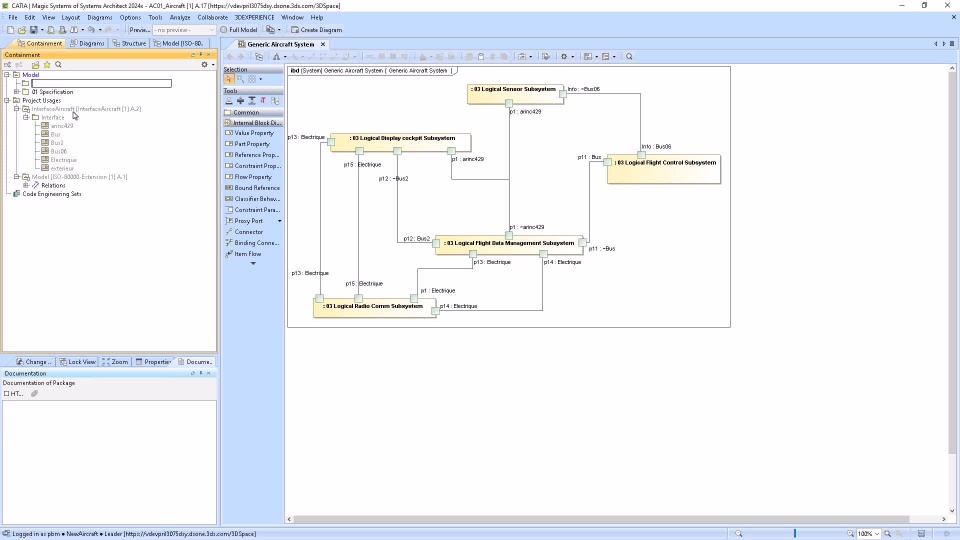Open the search icon in Containment toolbar
This screenshot has height=540, width=960.
58,64
